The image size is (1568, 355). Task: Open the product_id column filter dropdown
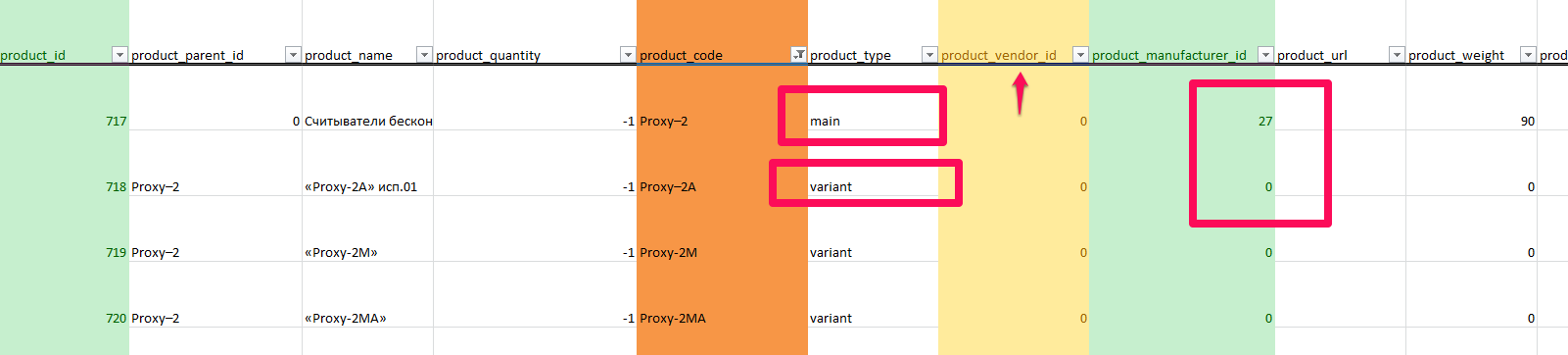119,55
